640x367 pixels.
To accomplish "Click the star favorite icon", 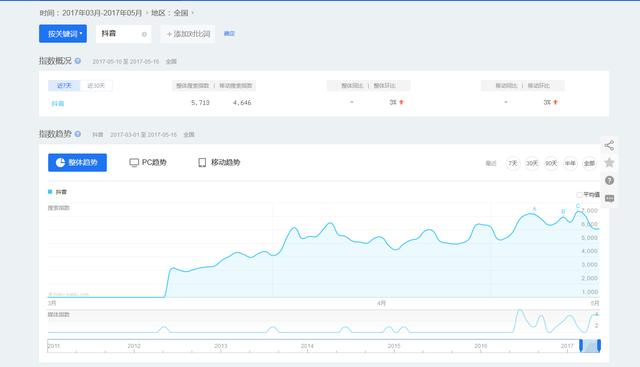I will point(609,162).
